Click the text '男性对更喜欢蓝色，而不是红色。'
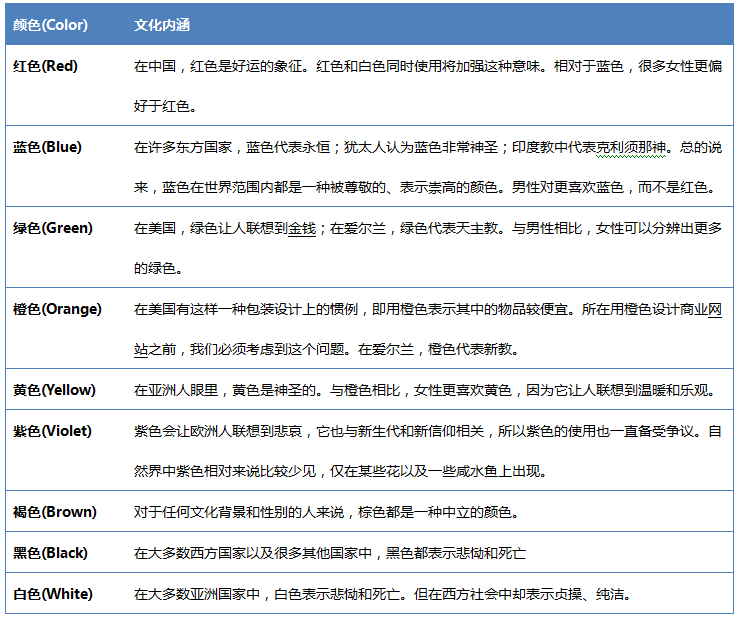This screenshot has height=617, width=737. (x=614, y=187)
